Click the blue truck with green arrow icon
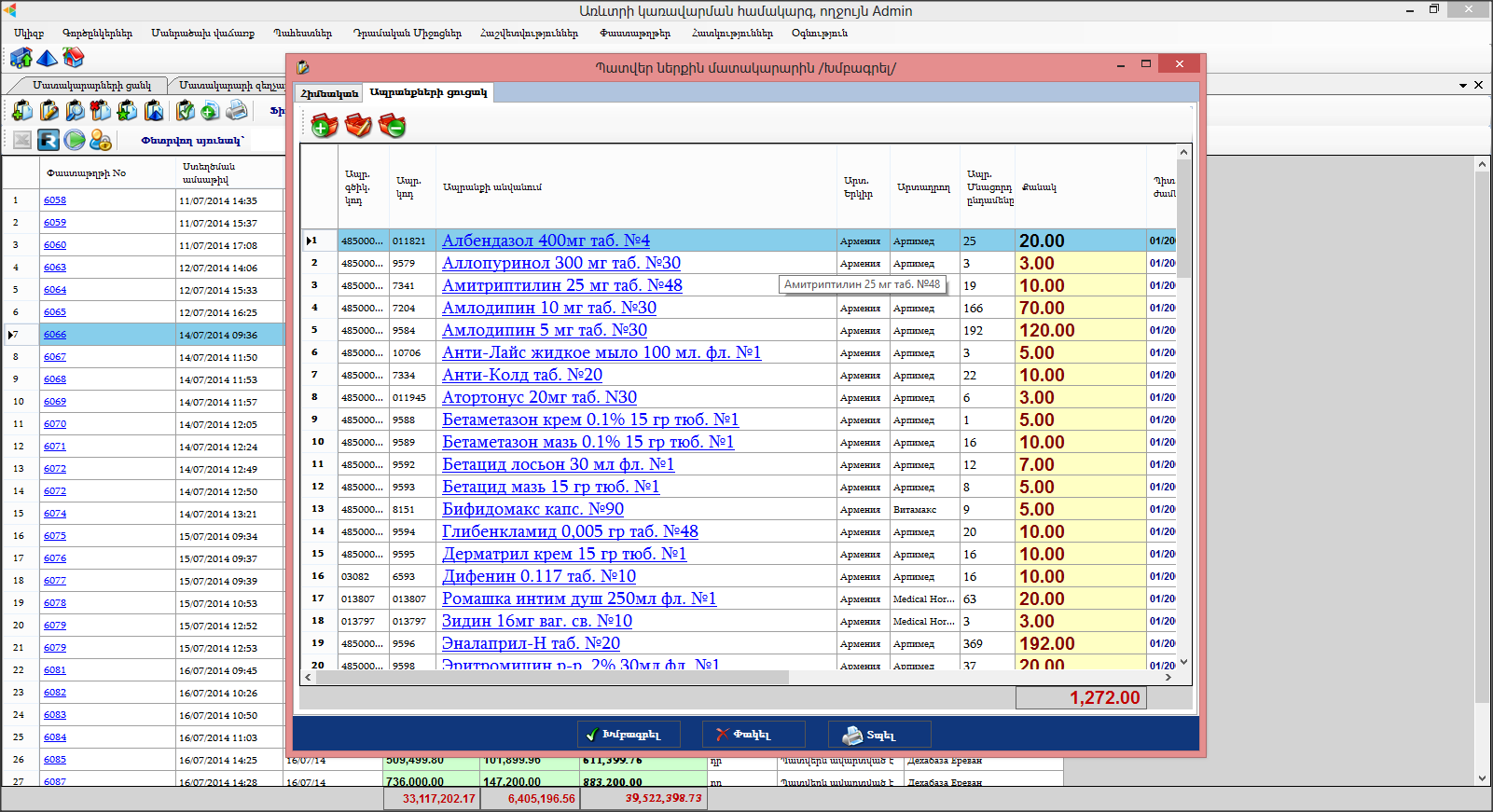 21,58
